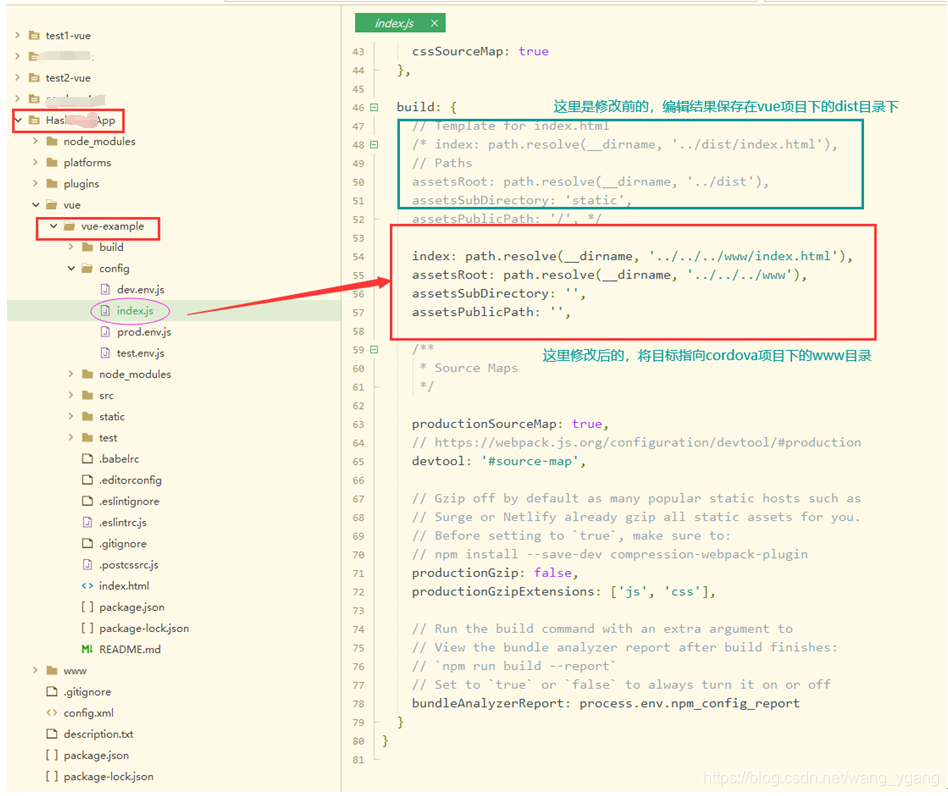Viewport: 948px width, 796px height.
Task: Click the README.md markdown icon
Action: [88, 649]
